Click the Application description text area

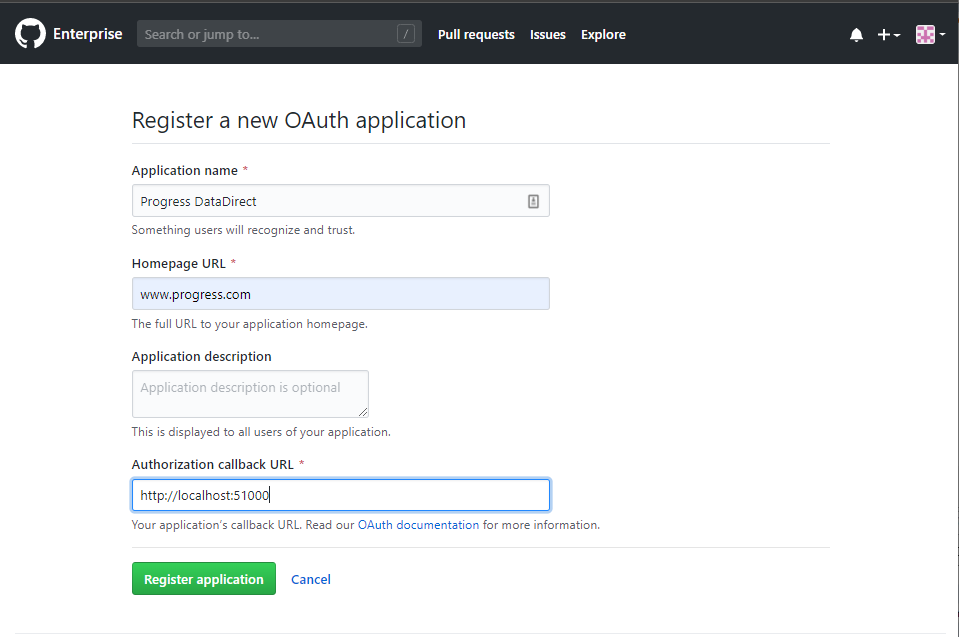250,394
